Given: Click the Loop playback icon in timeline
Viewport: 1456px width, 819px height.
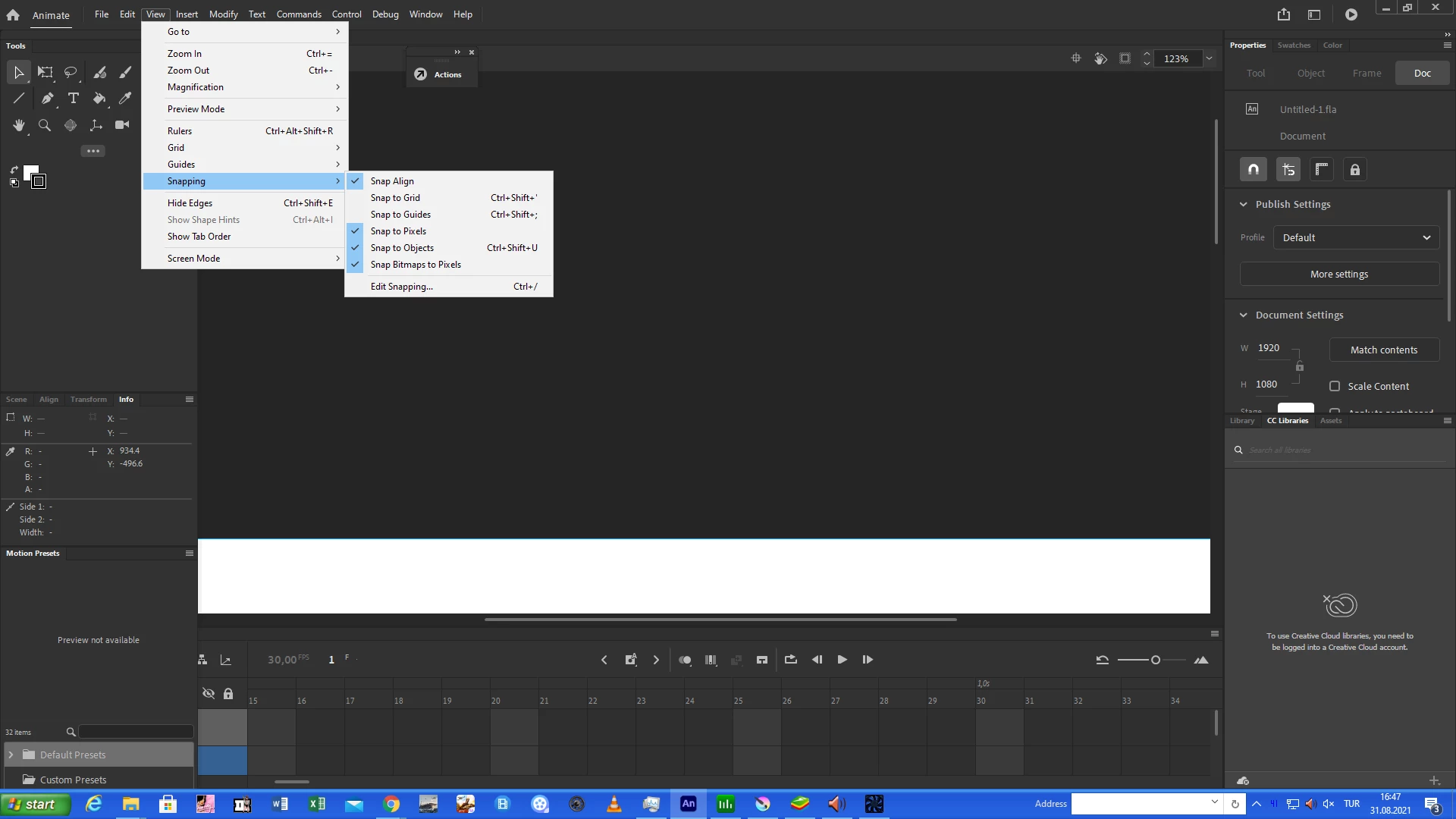Looking at the screenshot, I should [x=790, y=660].
